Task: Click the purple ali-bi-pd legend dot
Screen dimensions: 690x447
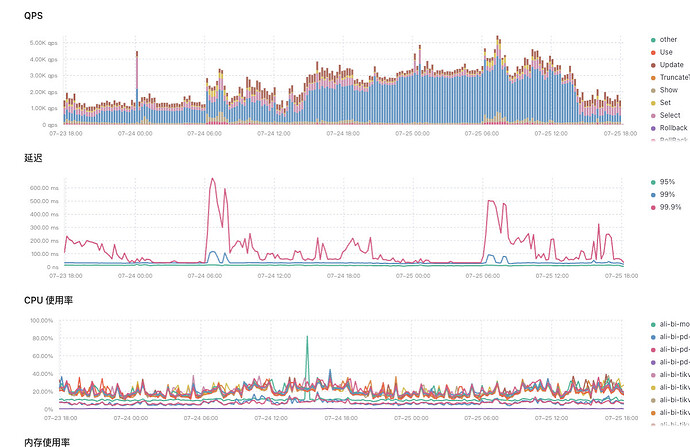Action: pyautogui.click(x=653, y=363)
